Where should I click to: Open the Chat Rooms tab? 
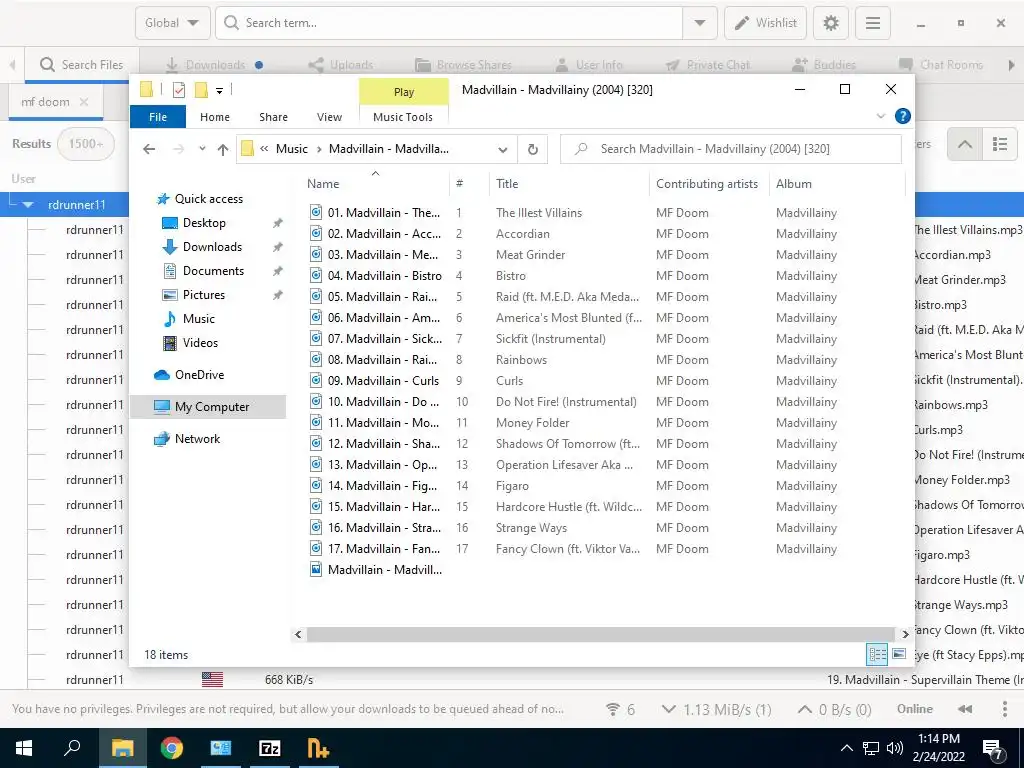(940, 65)
